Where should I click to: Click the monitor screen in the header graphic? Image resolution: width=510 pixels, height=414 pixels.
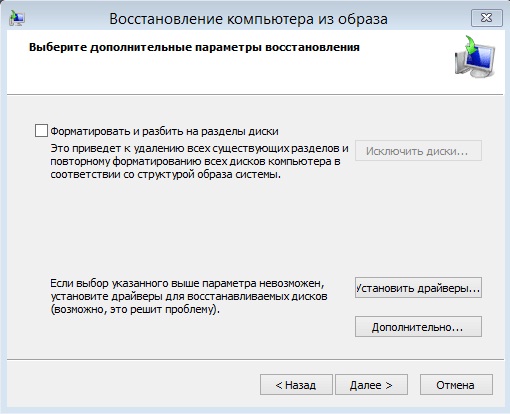pos(479,57)
